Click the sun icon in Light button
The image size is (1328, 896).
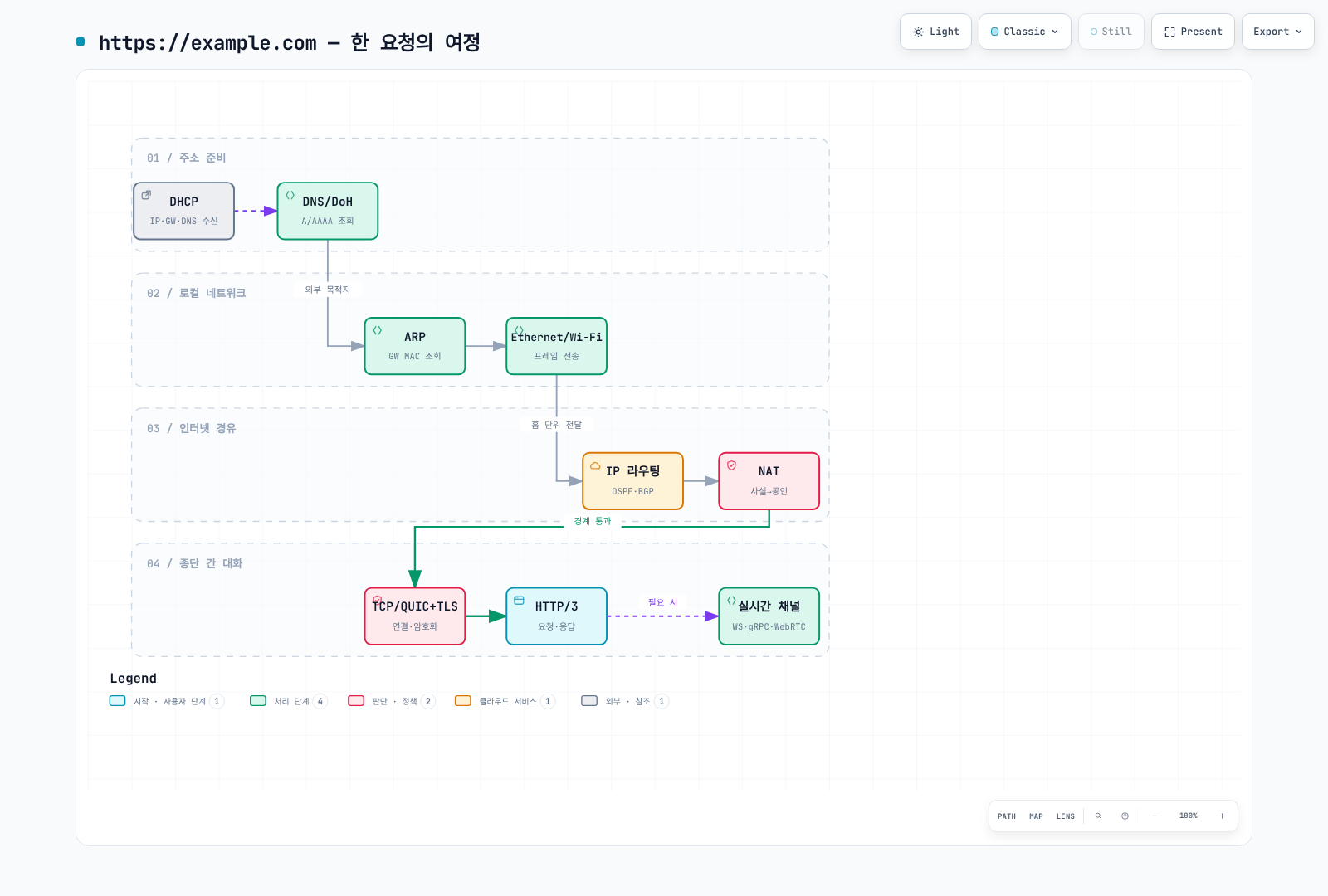tap(918, 32)
